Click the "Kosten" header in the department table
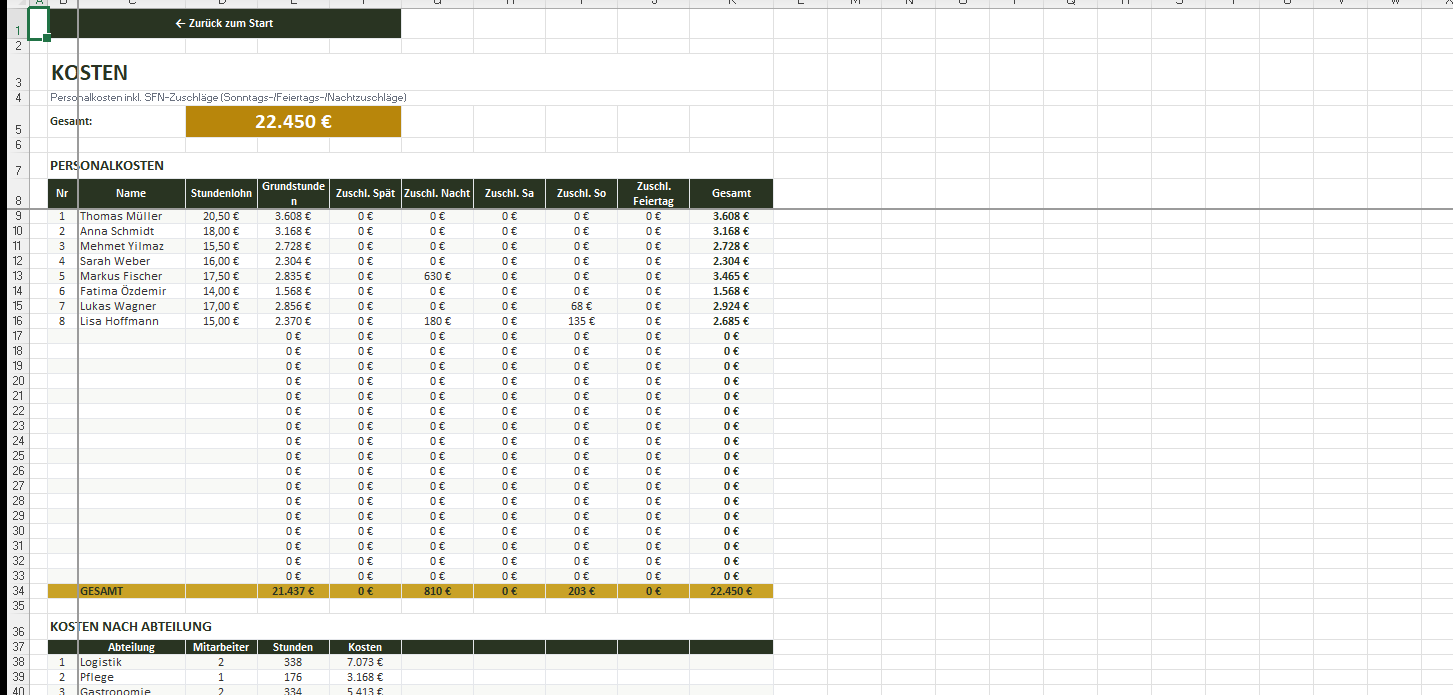This screenshot has width=1453, height=695. (x=365, y=647)
